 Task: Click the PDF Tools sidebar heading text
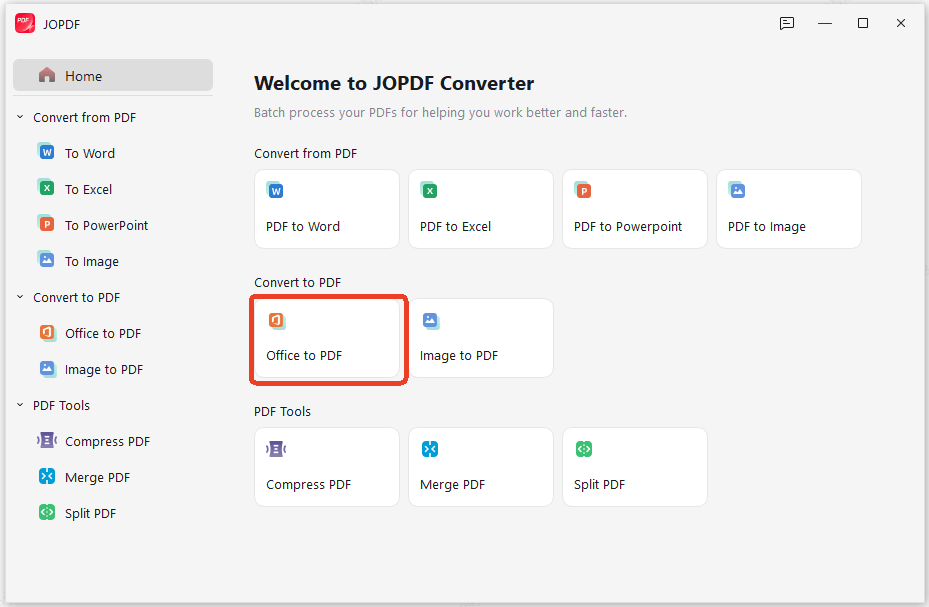tap(62, 406)
